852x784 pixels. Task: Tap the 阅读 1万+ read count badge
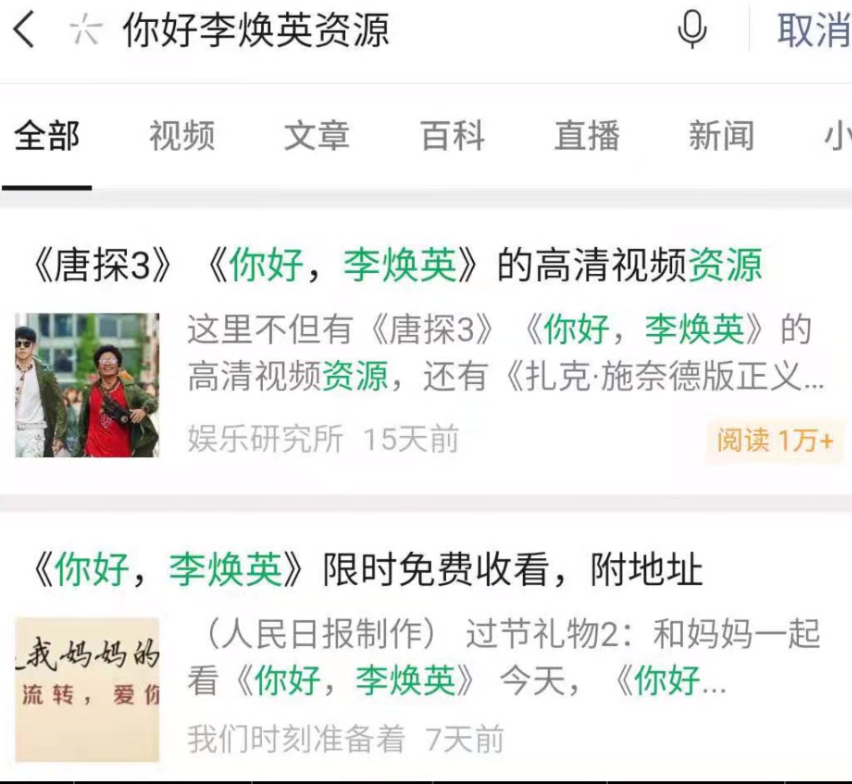tap(775, 440)
